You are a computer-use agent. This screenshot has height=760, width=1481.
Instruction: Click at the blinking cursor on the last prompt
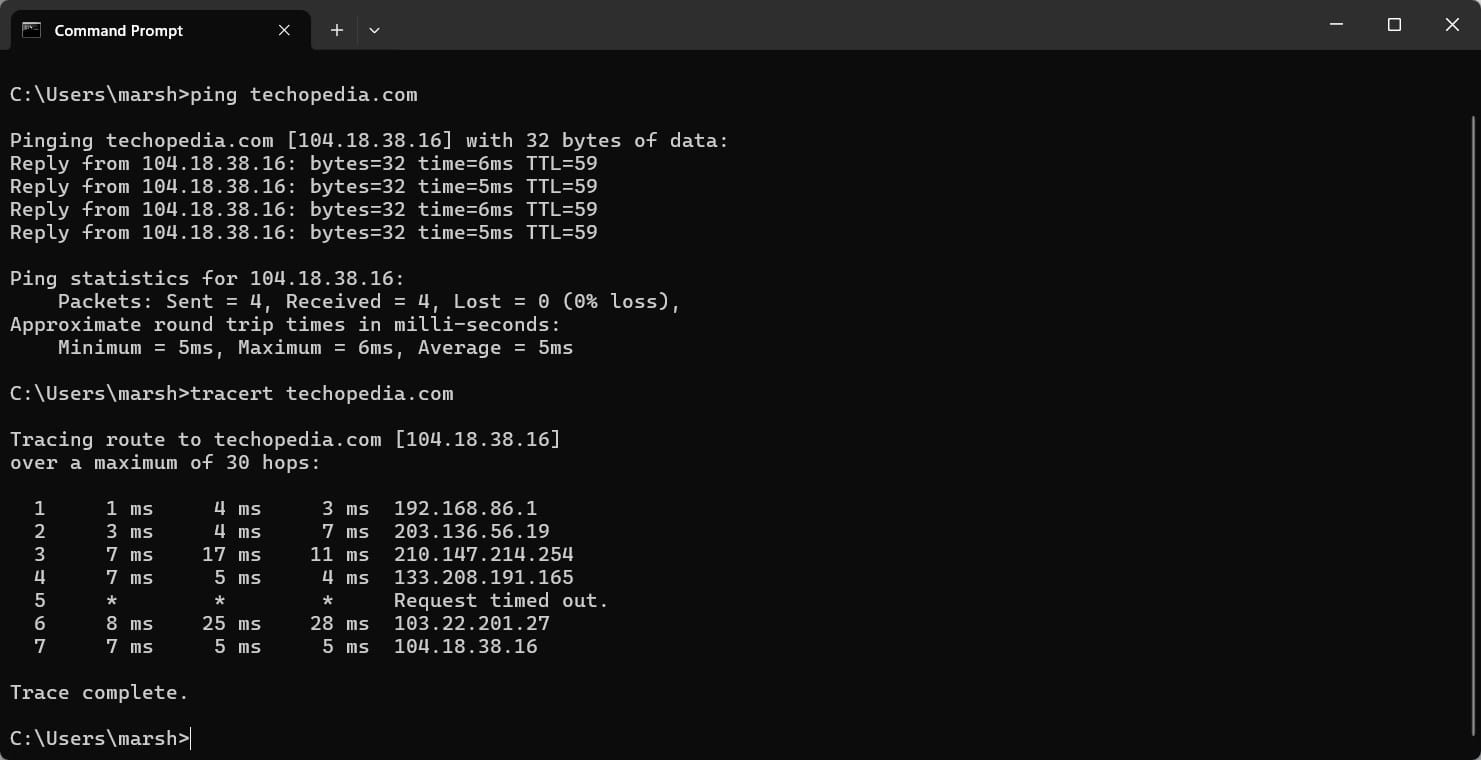190,739
